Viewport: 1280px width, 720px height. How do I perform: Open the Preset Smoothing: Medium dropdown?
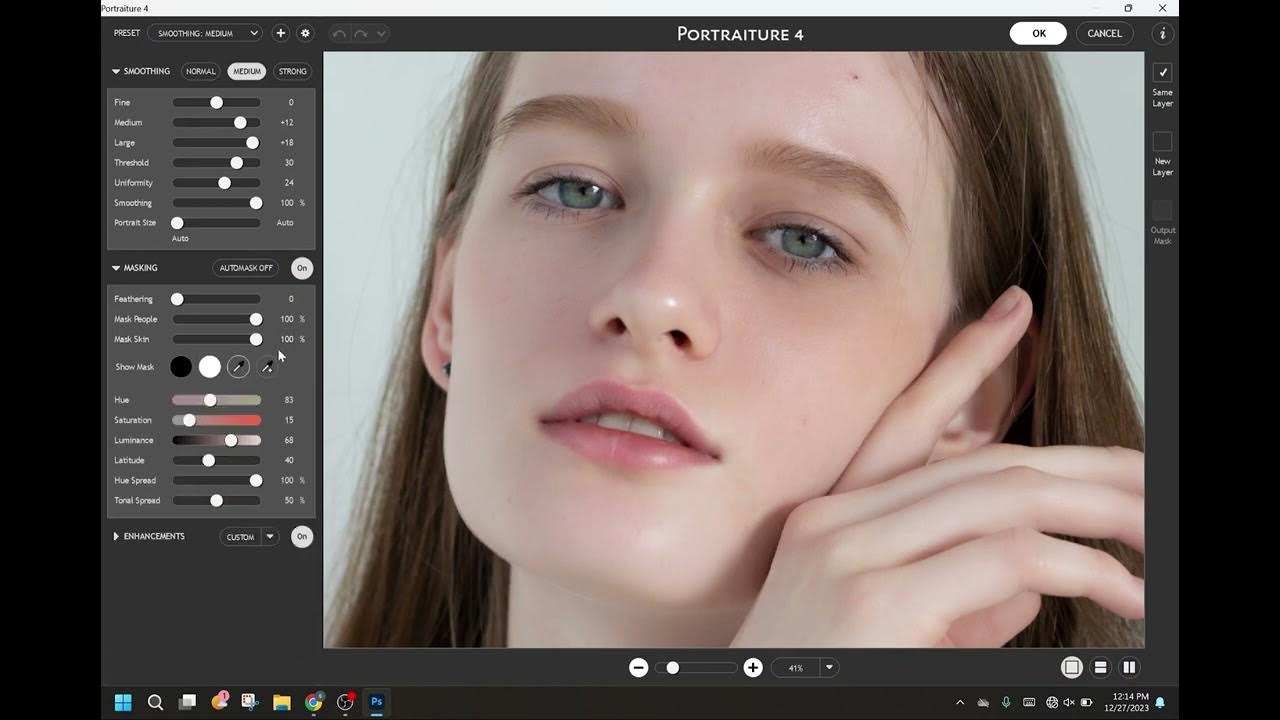205,33
